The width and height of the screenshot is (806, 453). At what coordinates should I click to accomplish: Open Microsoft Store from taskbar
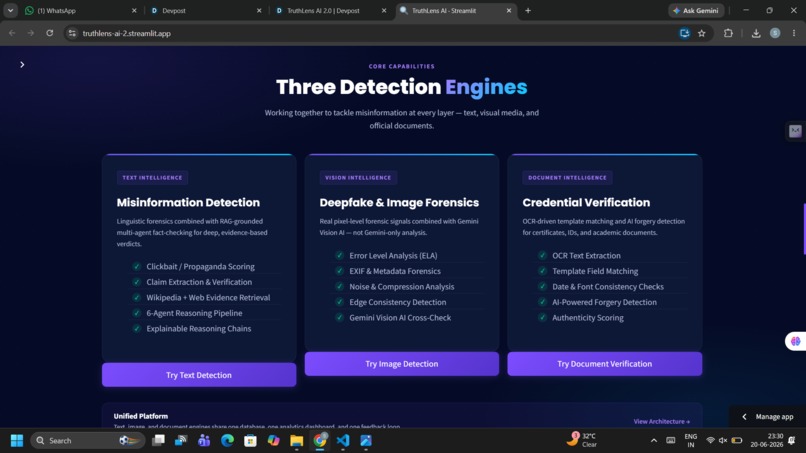point(250,440)
